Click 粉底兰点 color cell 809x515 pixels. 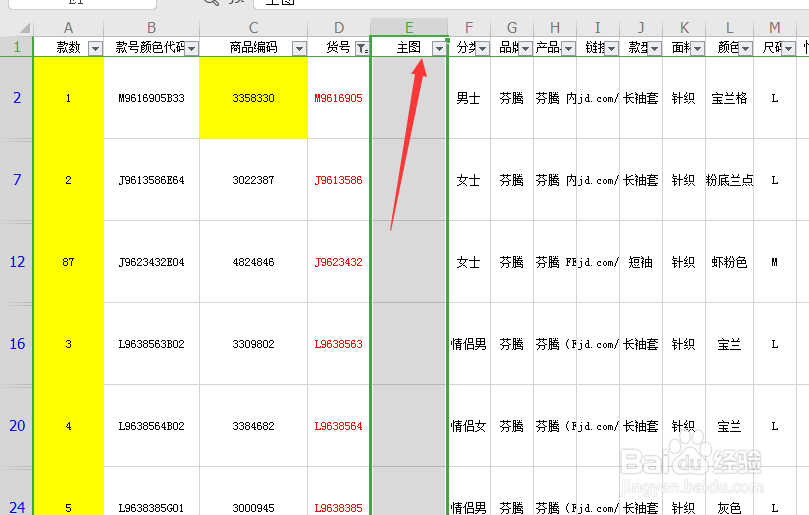point(729,180)
